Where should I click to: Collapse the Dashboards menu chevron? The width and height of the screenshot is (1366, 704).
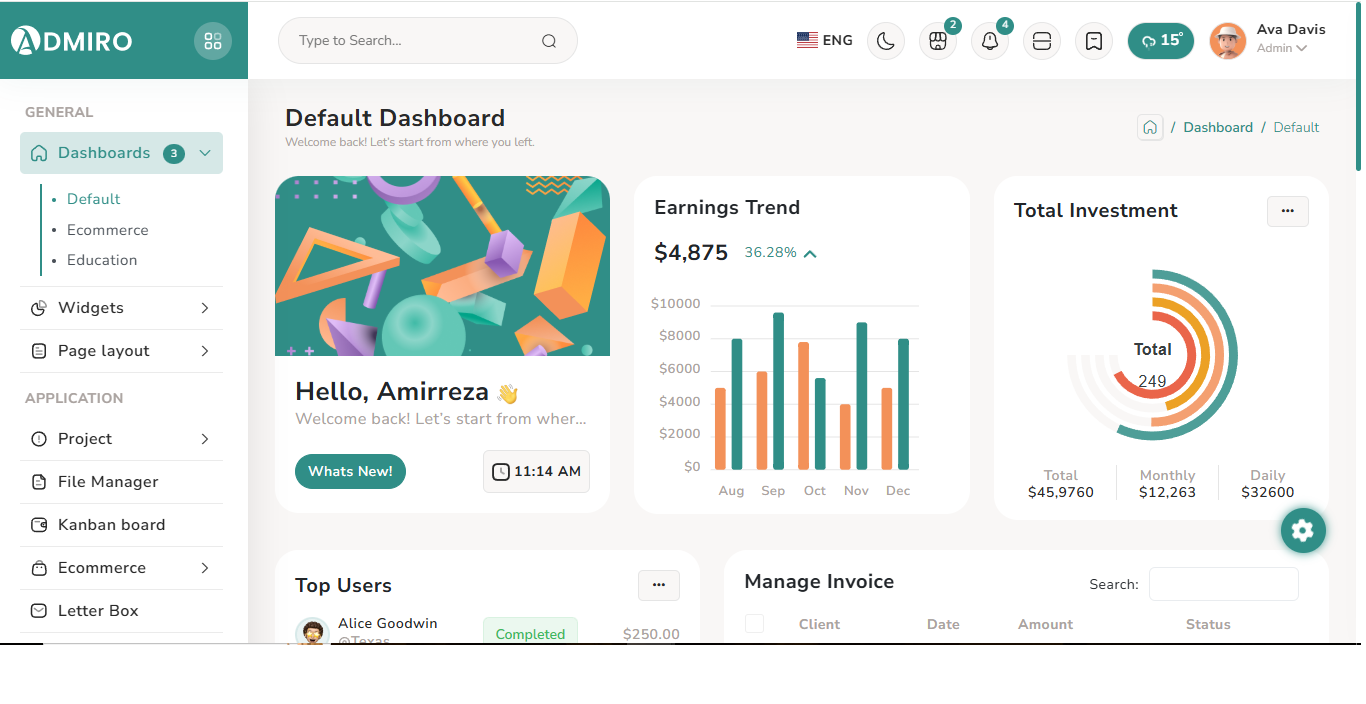205,152
